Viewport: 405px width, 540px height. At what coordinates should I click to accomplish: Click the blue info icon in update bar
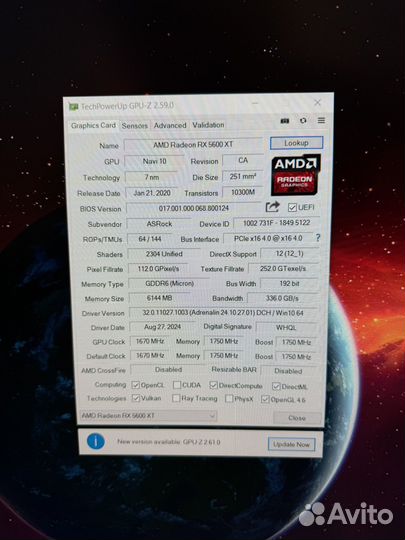96,442
